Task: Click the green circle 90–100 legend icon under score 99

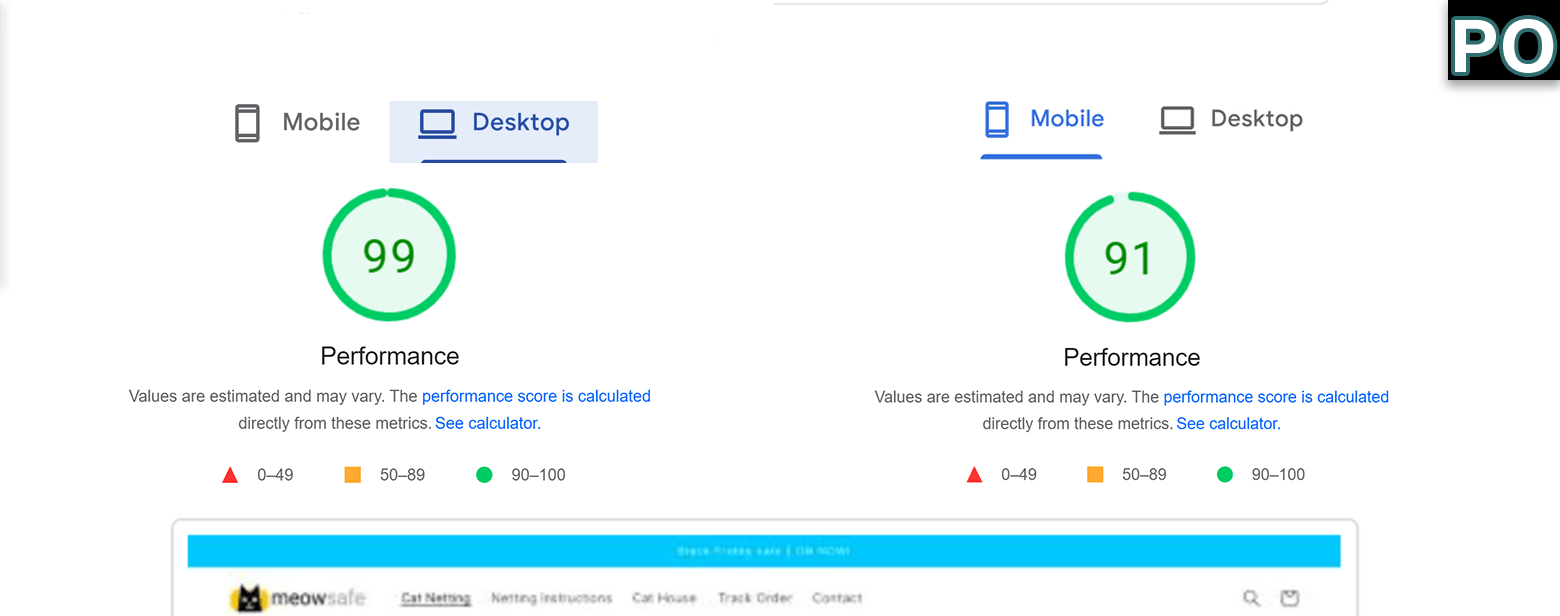Action: (485, 475)
